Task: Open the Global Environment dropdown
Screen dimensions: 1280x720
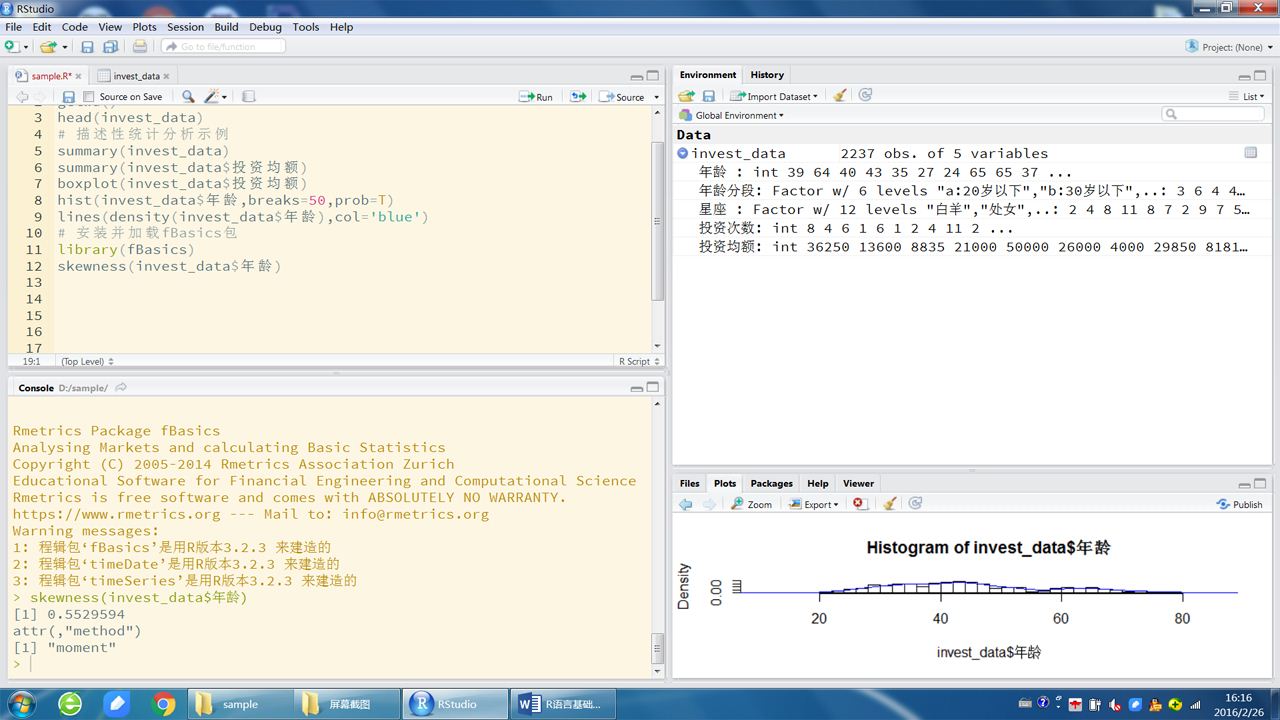Action: 731,115
